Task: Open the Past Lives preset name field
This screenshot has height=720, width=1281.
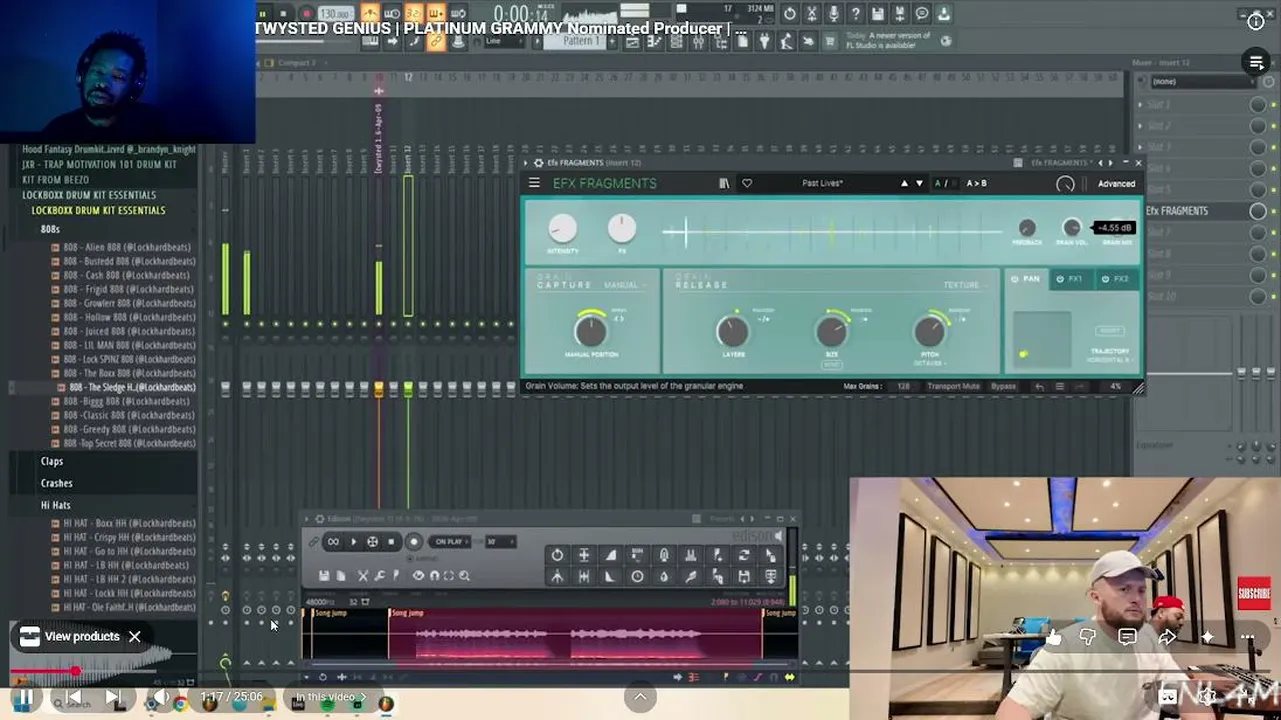Action: pyautogui.click(x=822, y=183)
